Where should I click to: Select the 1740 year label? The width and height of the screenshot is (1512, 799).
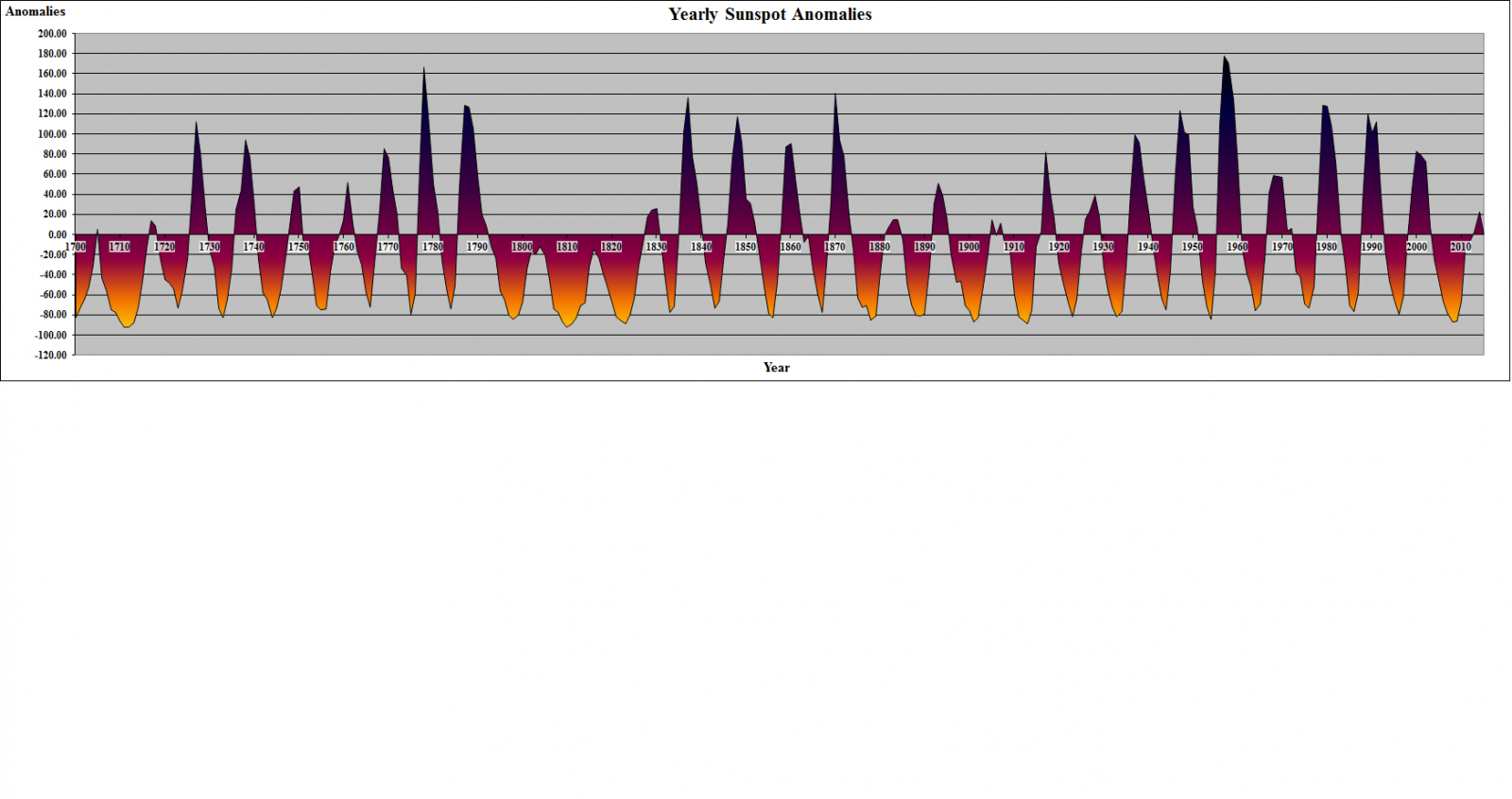click(x=253, y=247)
